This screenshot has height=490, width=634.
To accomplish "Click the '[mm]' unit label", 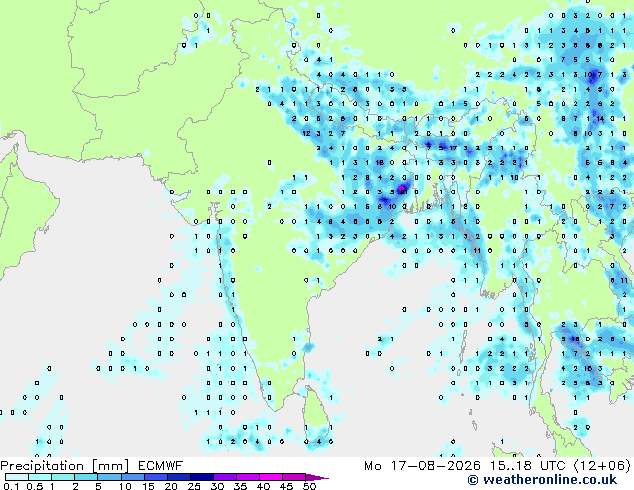I will point(110,466).
